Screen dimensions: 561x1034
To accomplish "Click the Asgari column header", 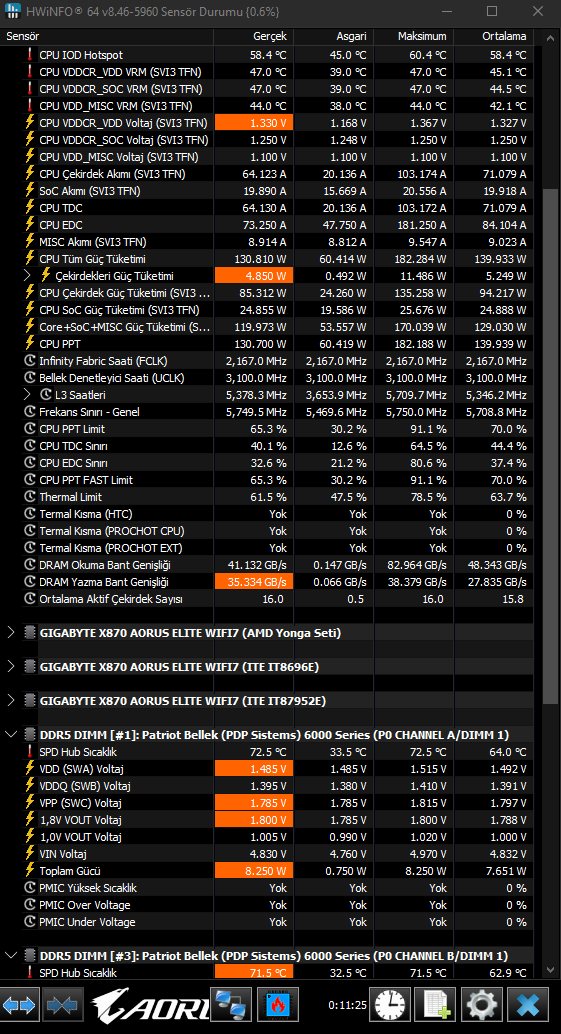I will pyautogui.click(x=334, y=36).
